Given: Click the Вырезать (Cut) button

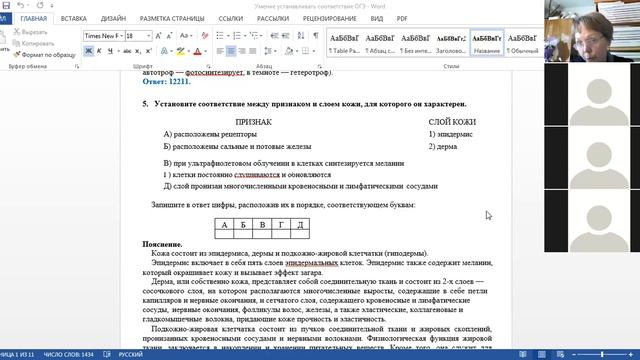Looking at the screenshot, I should pyautogui.click(x=31, y=32).
